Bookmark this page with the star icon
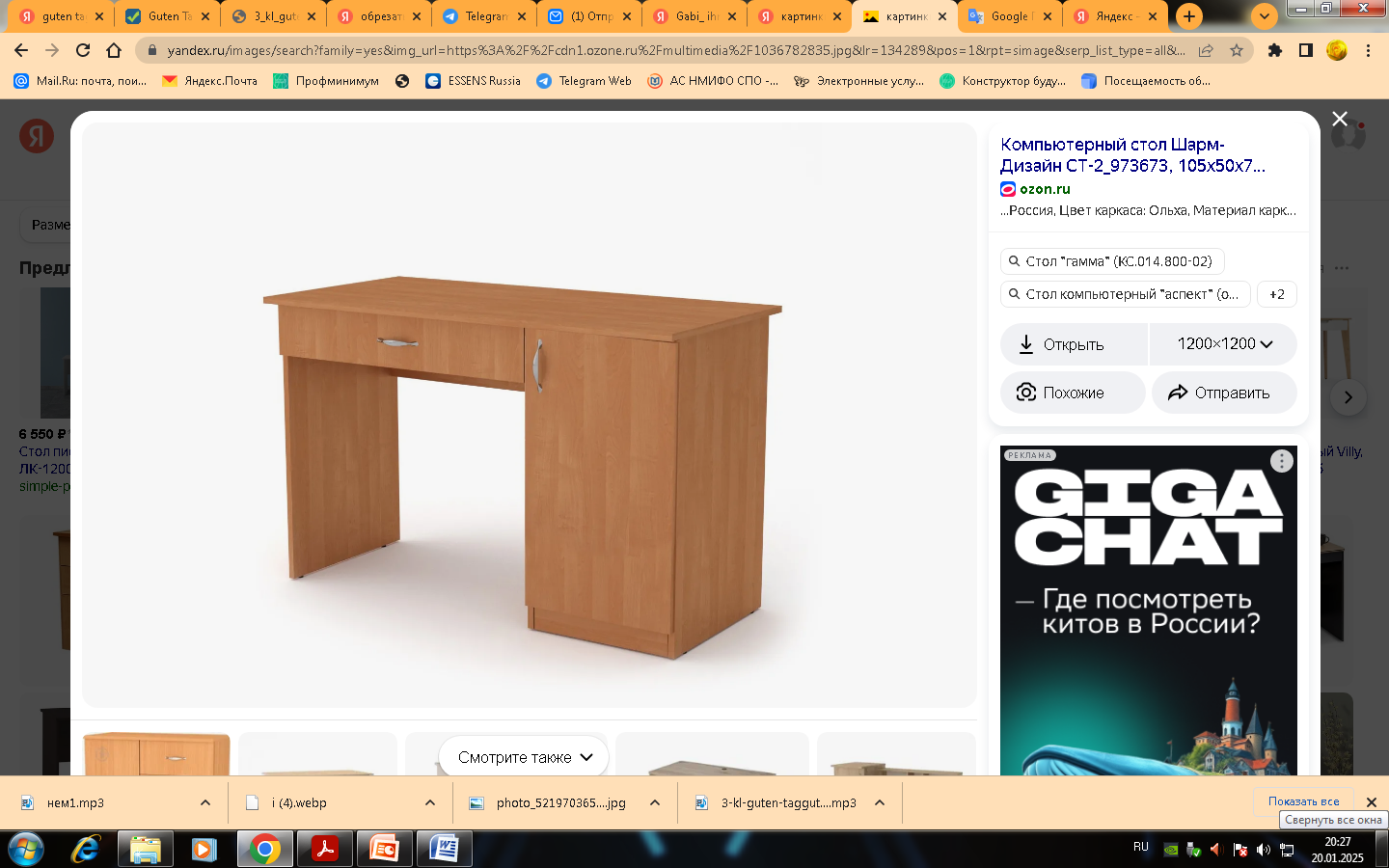 tap(1237, 50)
